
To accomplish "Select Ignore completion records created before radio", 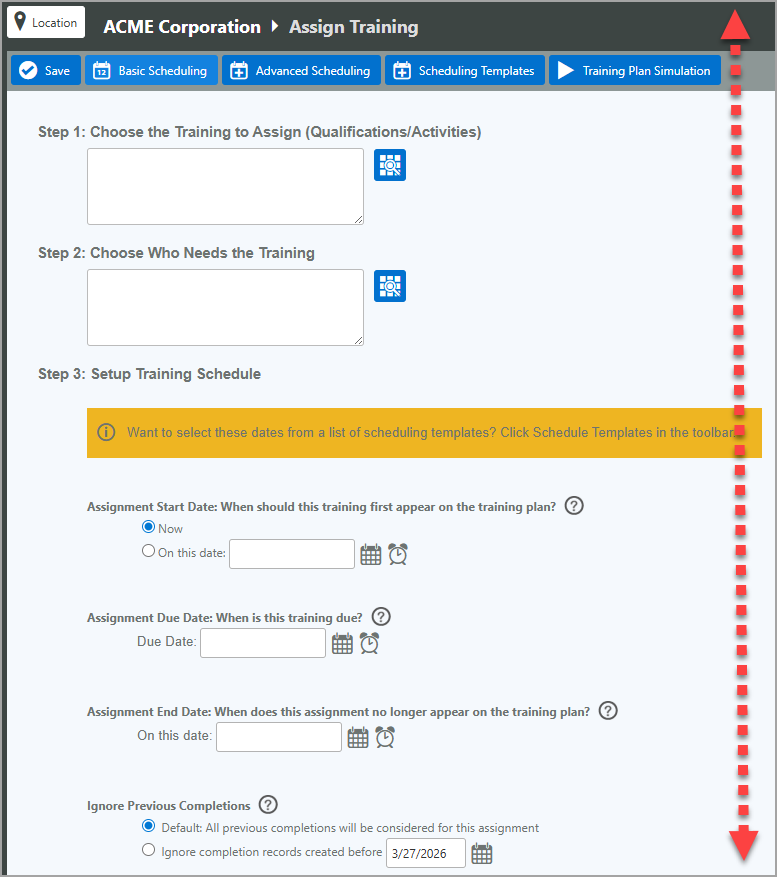I will click(x=148, y=850).
